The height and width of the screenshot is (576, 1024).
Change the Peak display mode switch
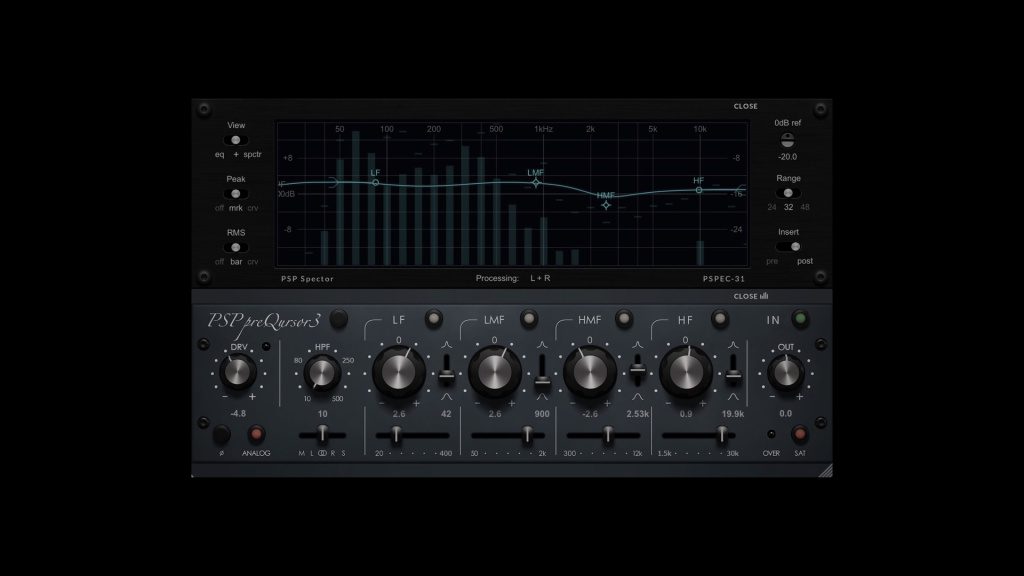pyautogui.click(x=236, y=194)
